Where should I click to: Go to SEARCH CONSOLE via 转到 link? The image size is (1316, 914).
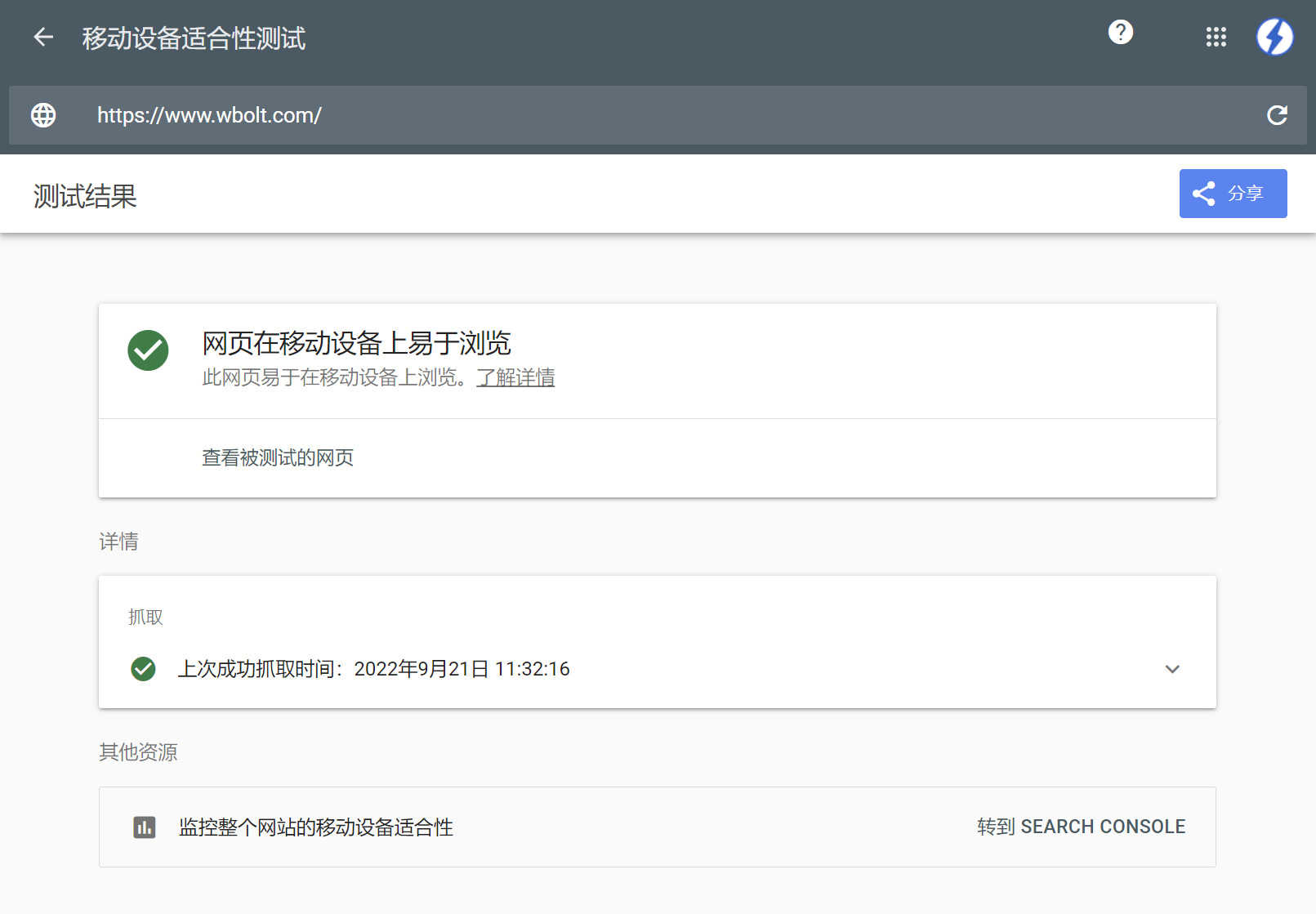point(1082,827)
